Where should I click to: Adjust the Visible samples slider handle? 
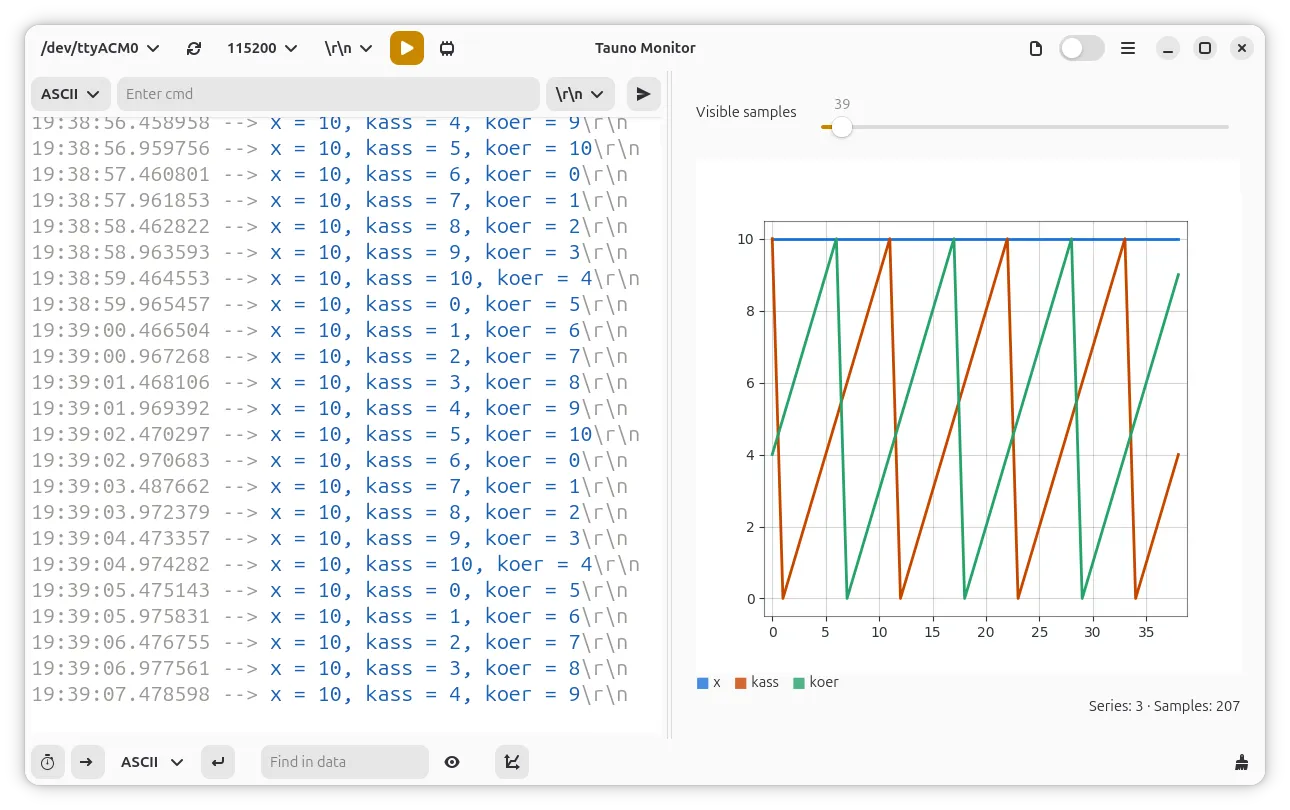pyautogui.click(x=842, y=127)
